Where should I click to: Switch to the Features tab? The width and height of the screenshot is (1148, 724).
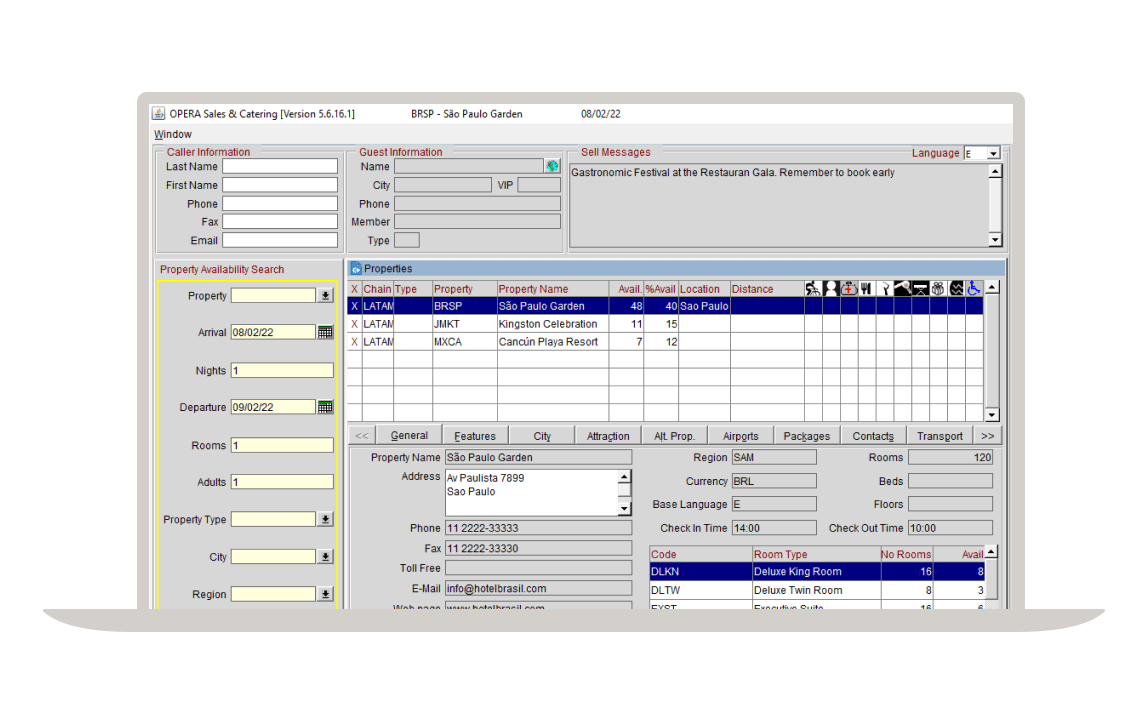(x=474, y=435)
